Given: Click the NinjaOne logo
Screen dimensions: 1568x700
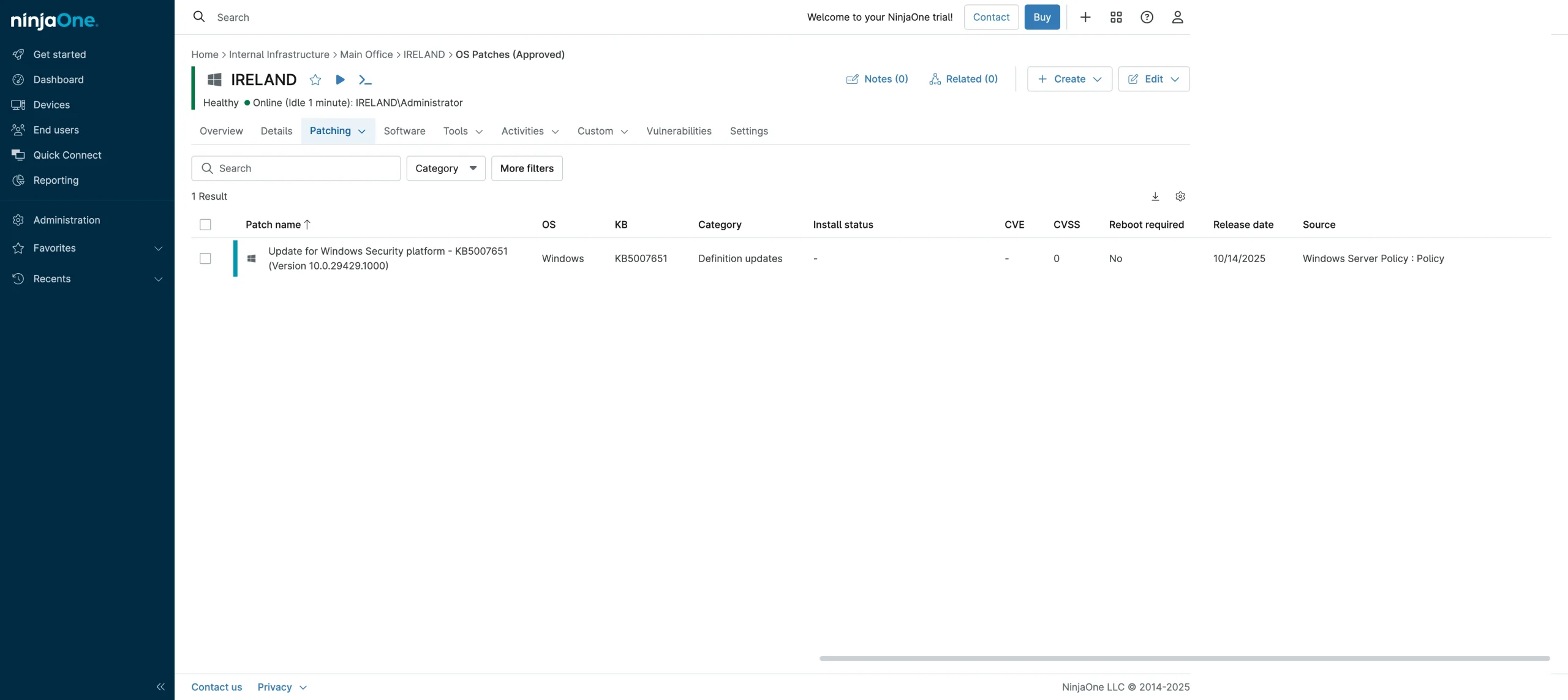Looking at the screenshot, I should pyautogui.click(x=55, y=20).
